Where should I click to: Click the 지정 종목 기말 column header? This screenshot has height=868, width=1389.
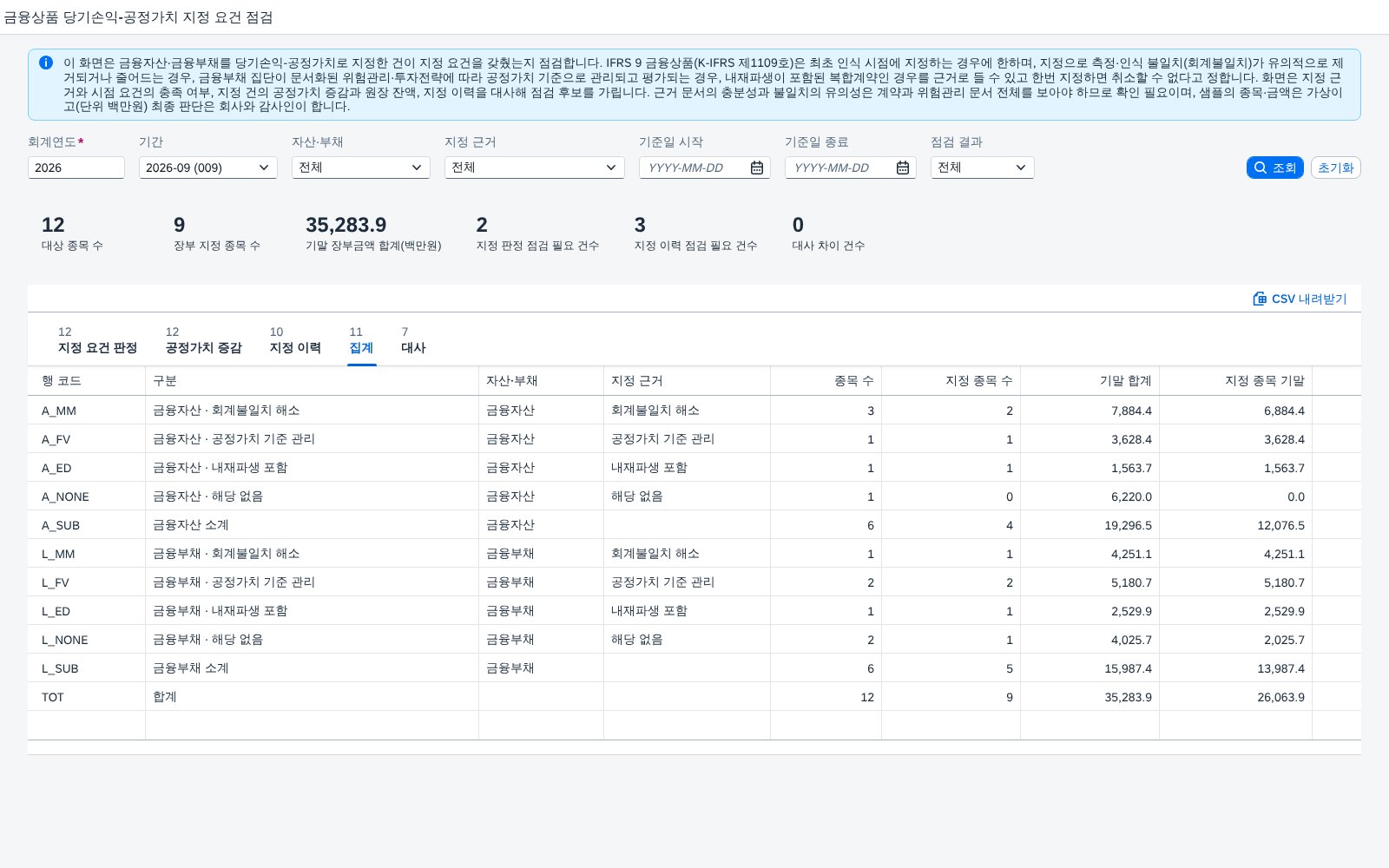point(1236,381)
